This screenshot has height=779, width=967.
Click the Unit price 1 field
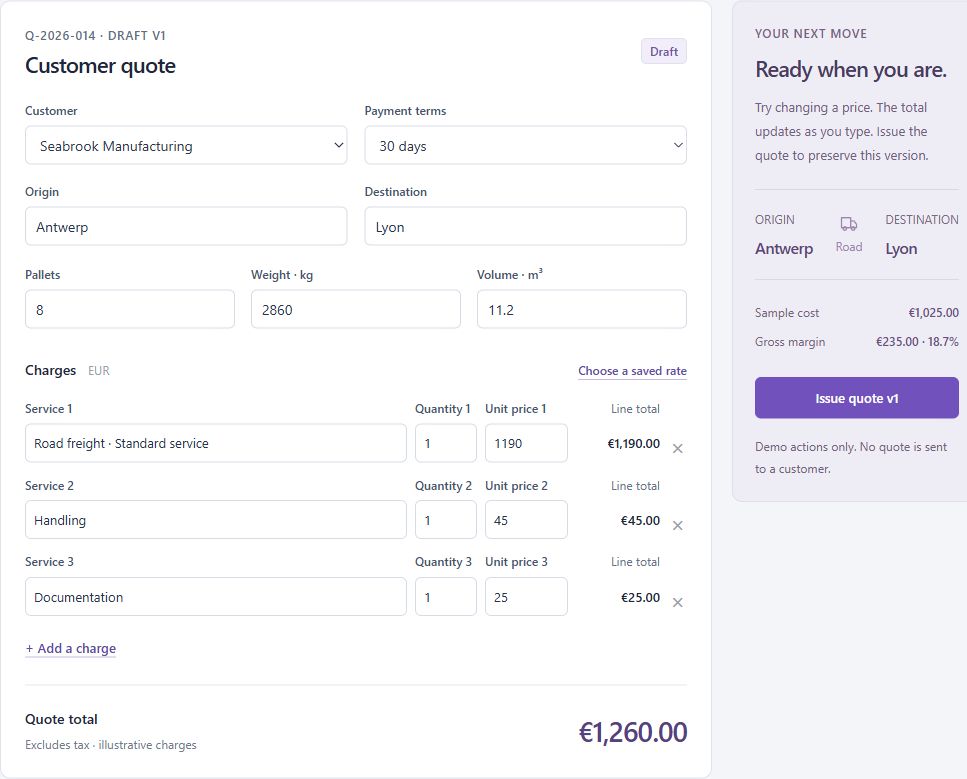(x=526, y=443)
